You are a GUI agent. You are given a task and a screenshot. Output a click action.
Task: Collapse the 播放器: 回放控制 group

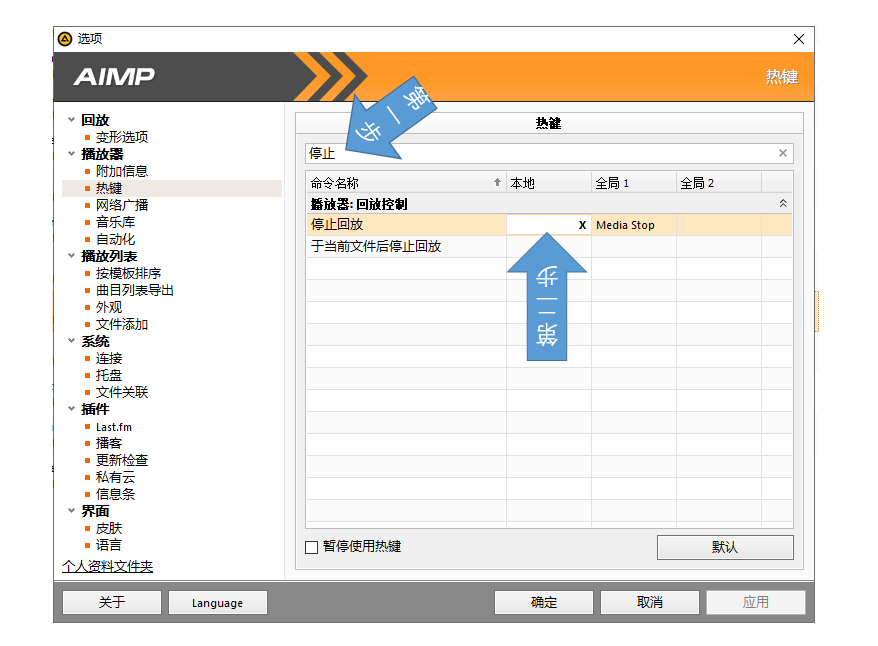(x=783, y=204)
